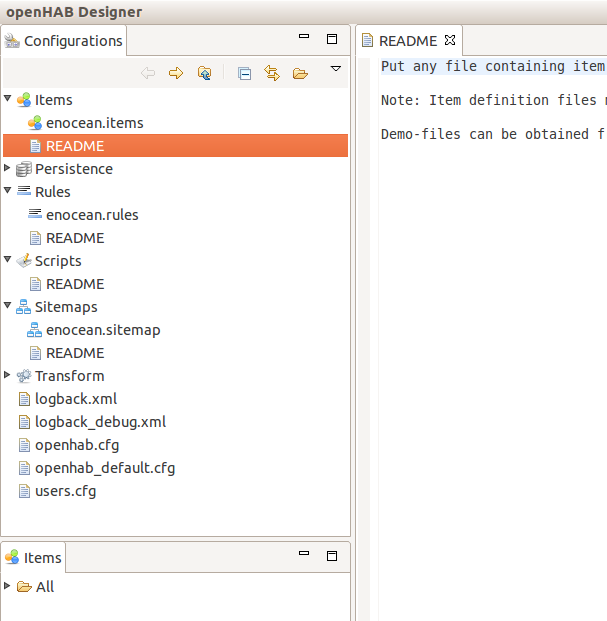Open logback_debug.xml file

pos(101,422)
